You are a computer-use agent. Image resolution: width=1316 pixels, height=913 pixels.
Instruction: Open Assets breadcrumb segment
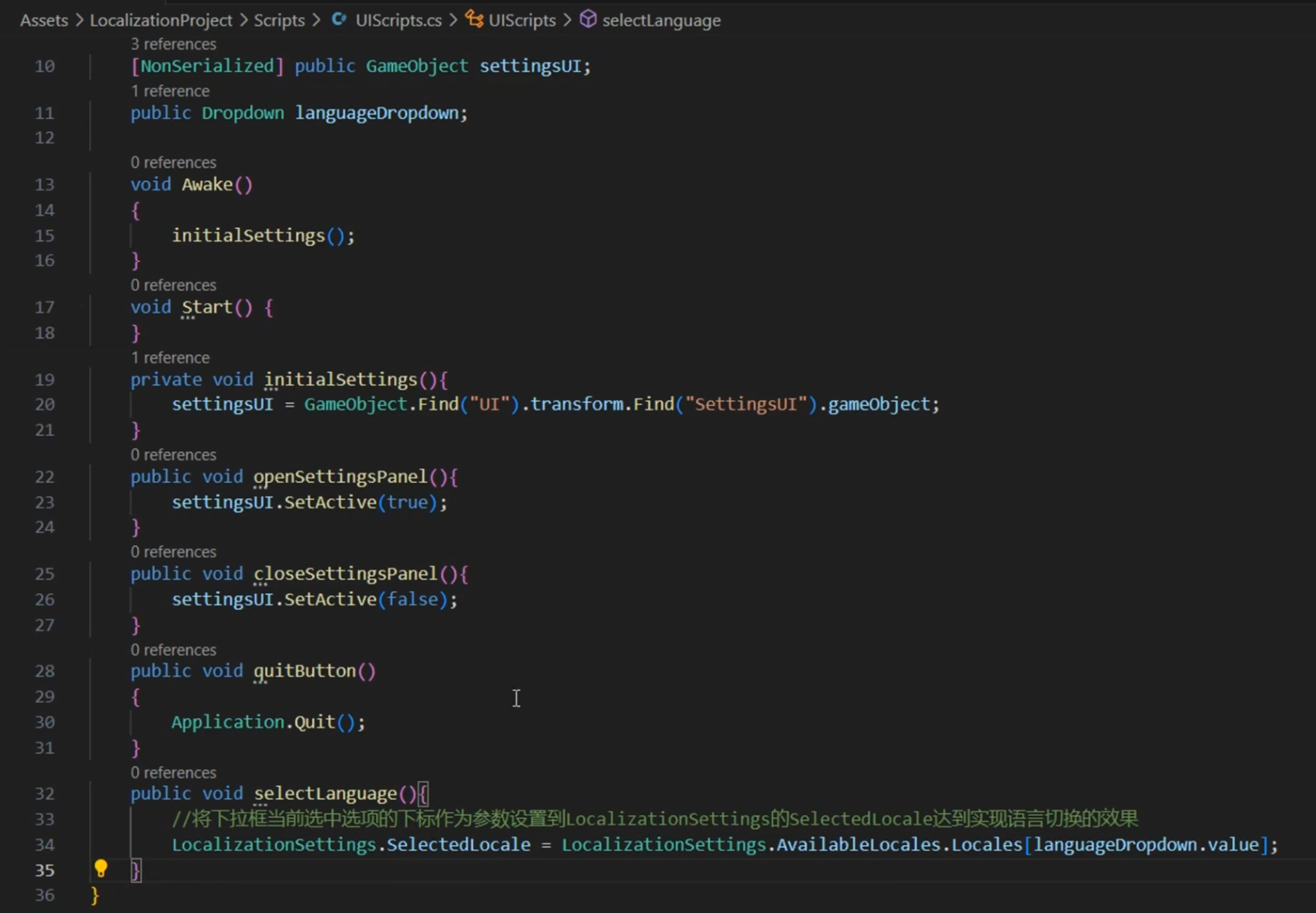pyautogui.click(x=44, y=21)
